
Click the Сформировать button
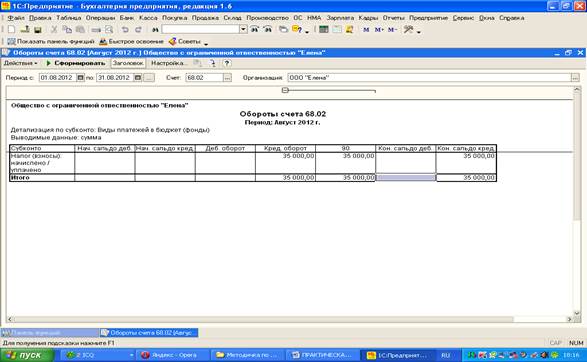click(x=76, y=63)
